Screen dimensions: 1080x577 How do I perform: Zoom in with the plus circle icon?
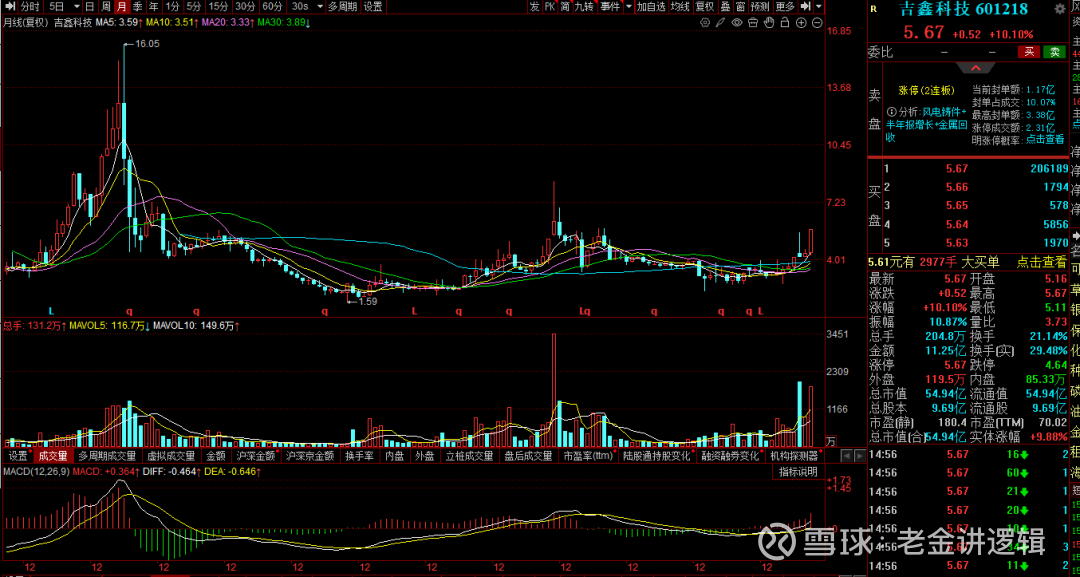802,23
